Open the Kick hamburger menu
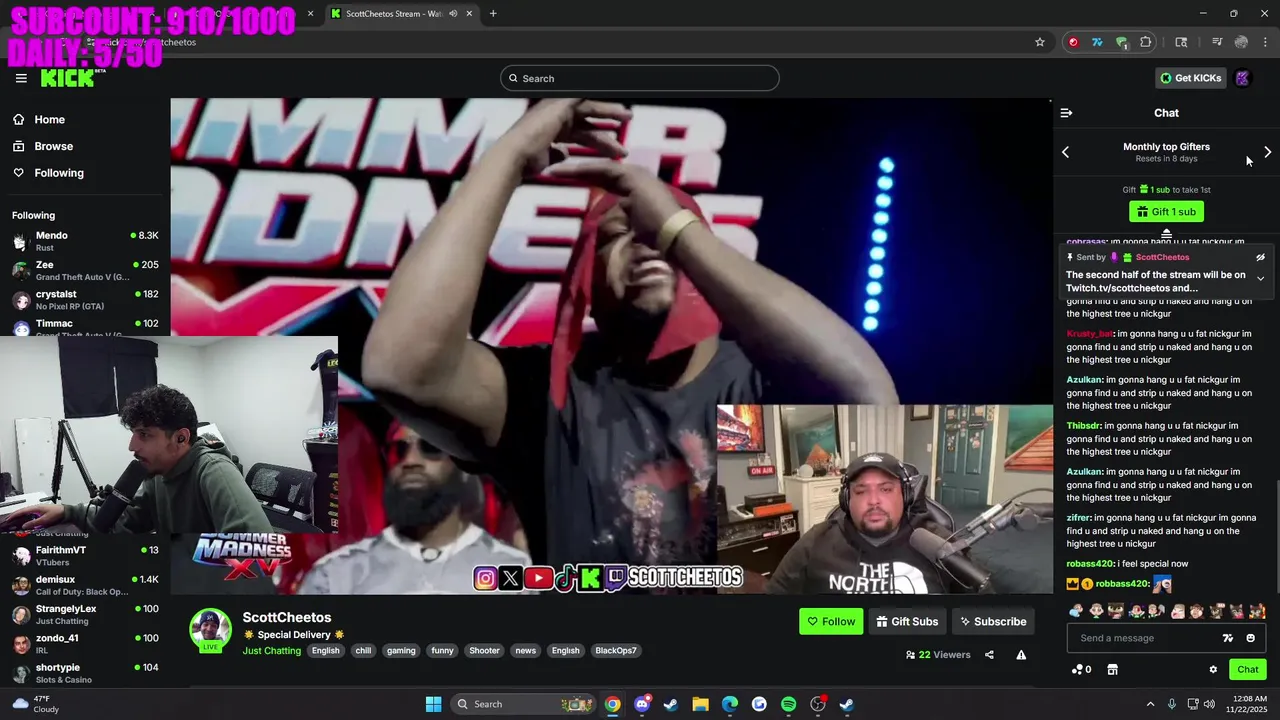The height and width of the screenshot is (720, 1280). point(21,78)
